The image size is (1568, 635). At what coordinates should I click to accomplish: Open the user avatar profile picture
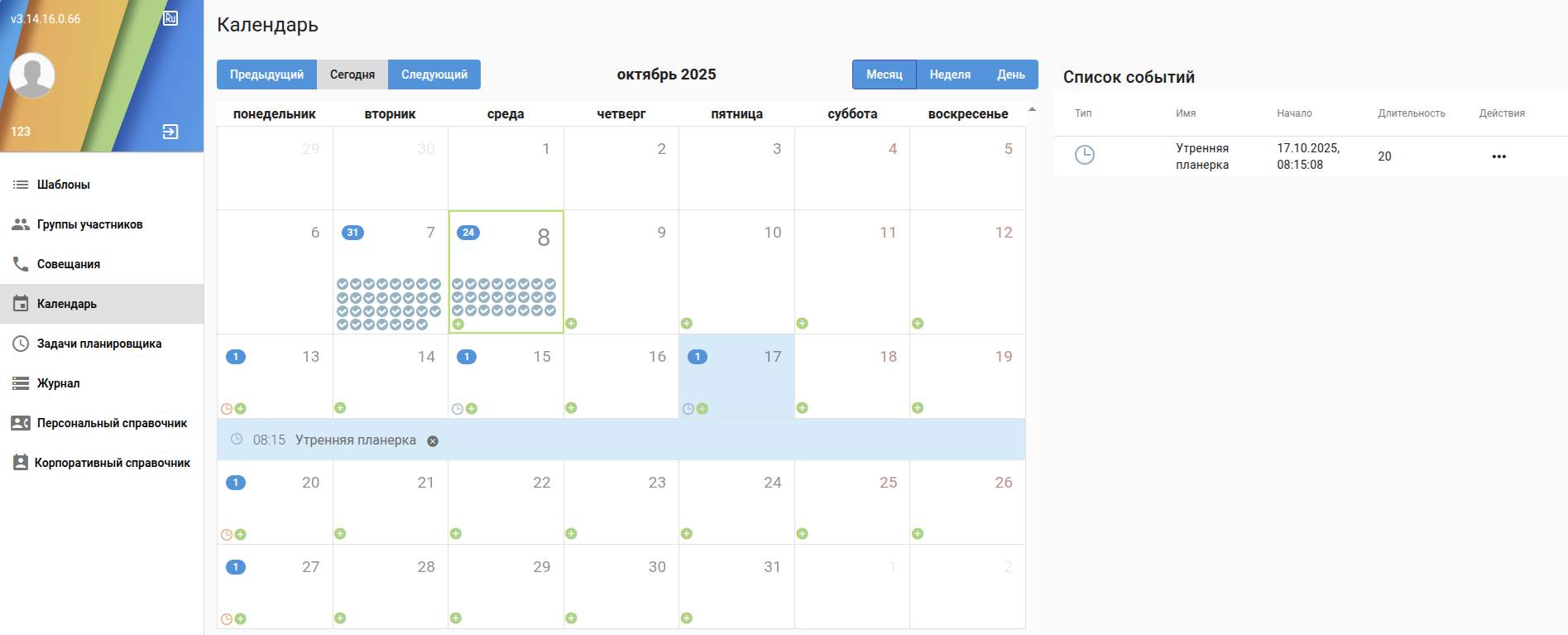[32, 75]
